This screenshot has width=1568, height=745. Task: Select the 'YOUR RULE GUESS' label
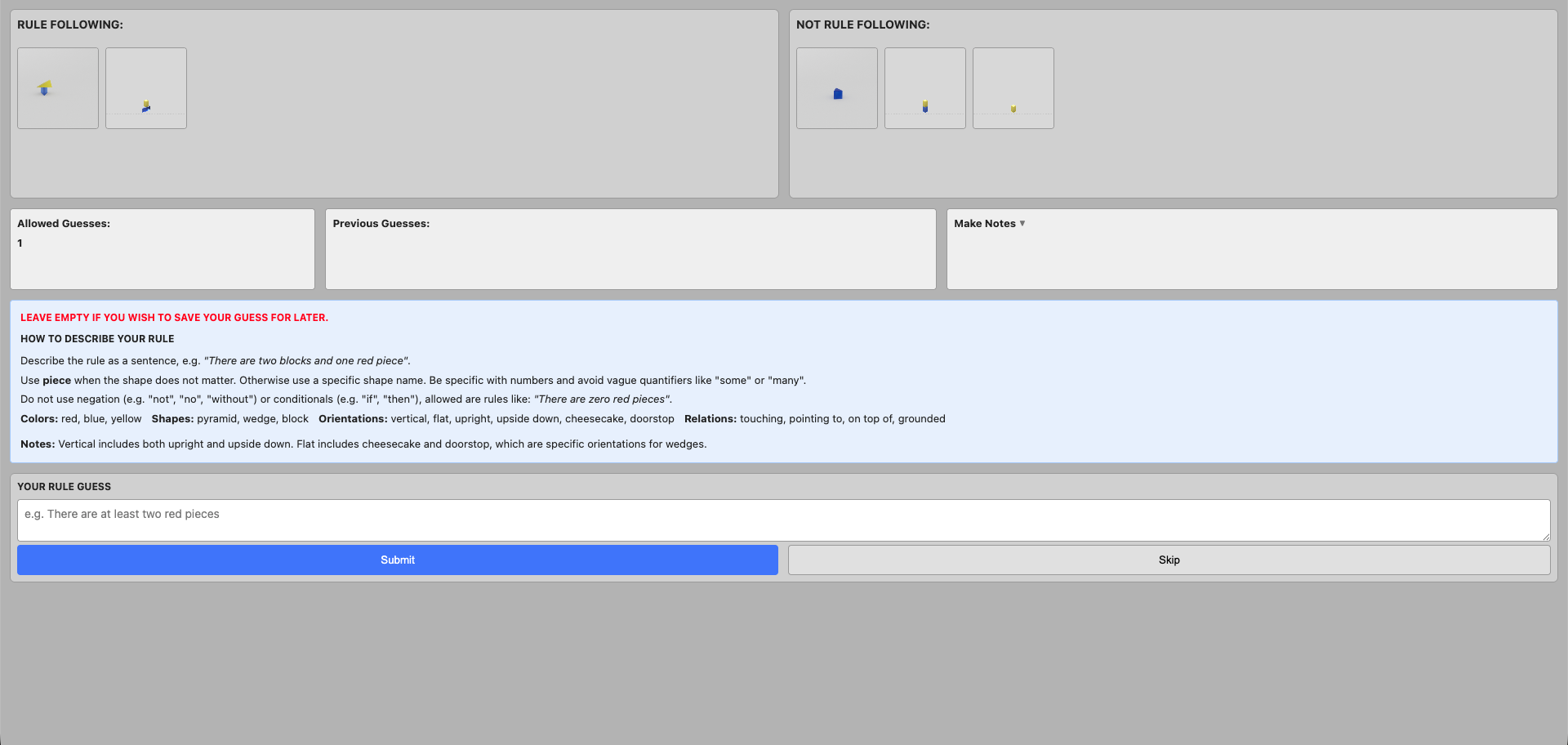pyautogui.click(x=64, y=487)
